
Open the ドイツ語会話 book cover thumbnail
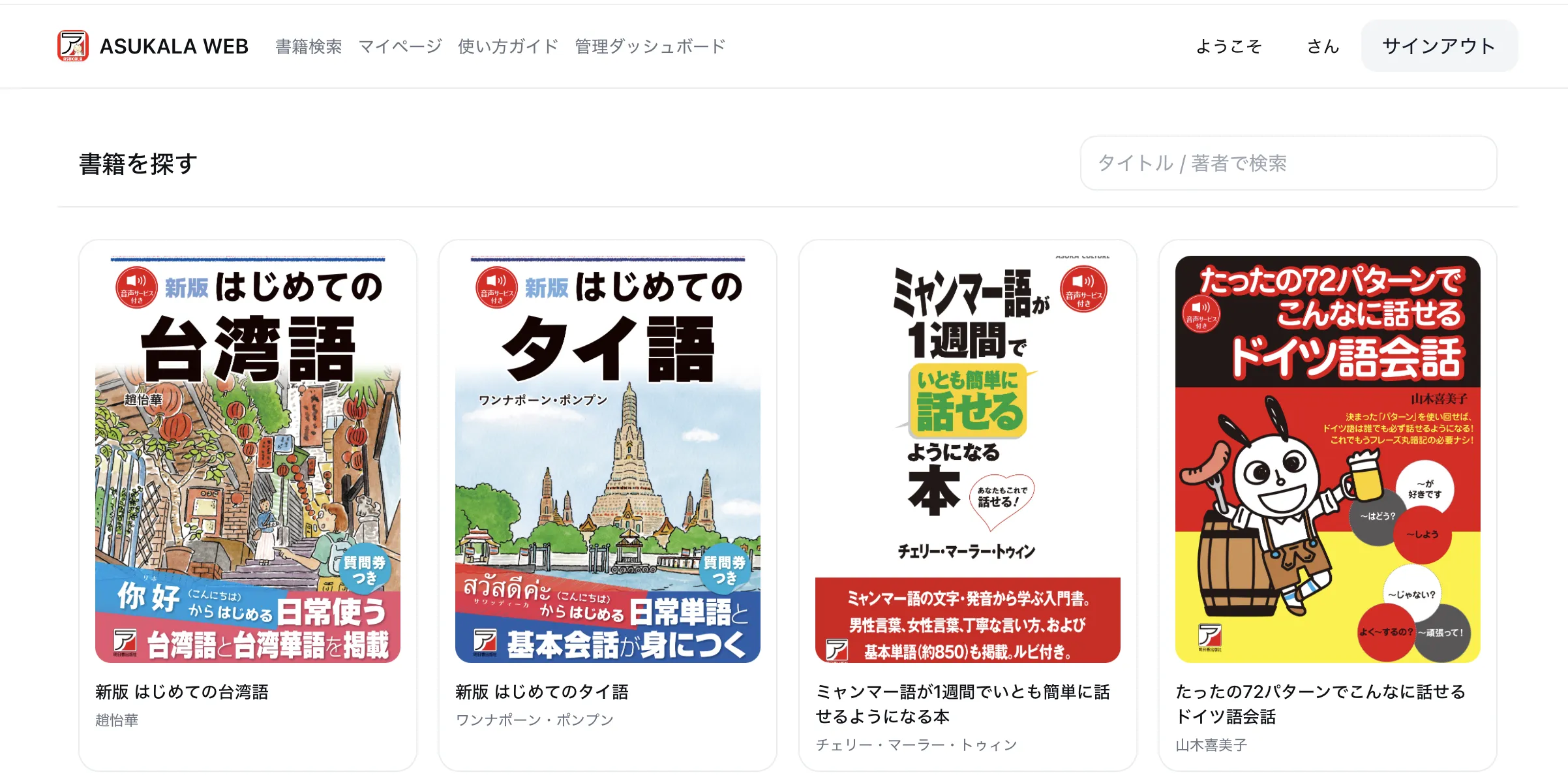1328,459
